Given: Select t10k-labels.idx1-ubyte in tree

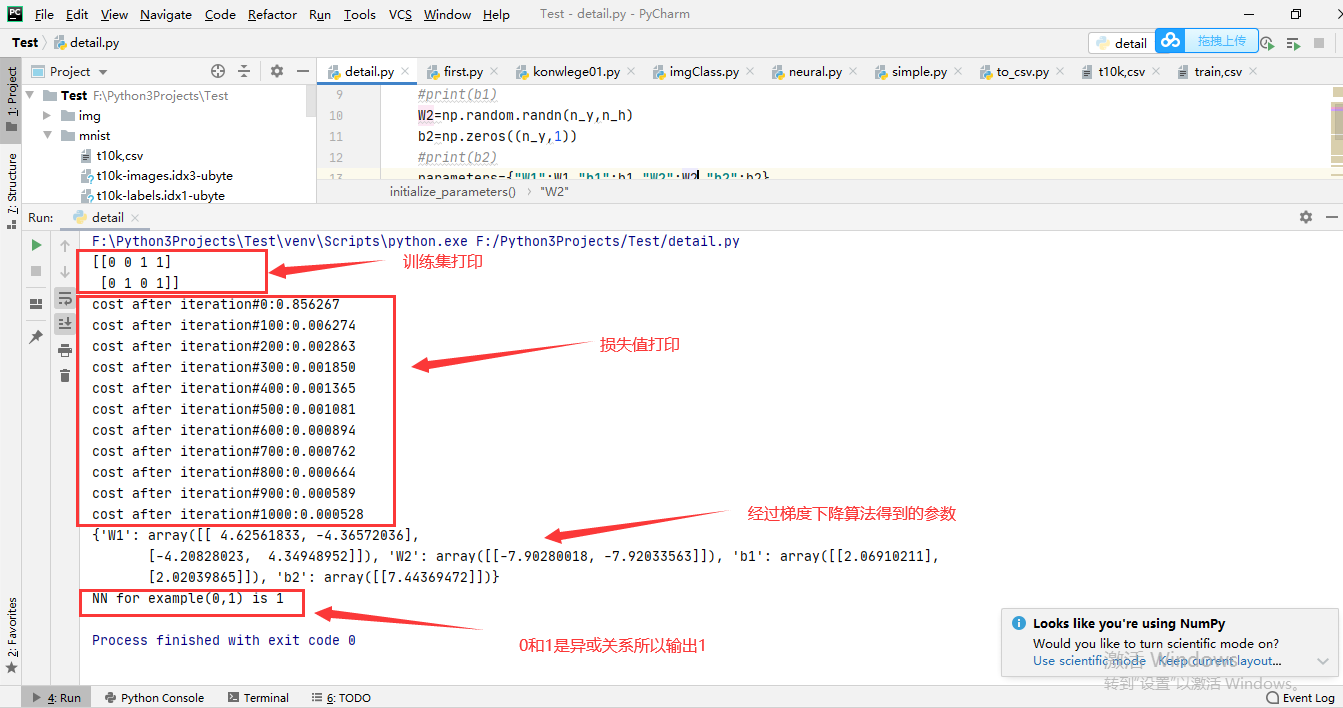Looking at the screenshot, I should click(151, 195).
